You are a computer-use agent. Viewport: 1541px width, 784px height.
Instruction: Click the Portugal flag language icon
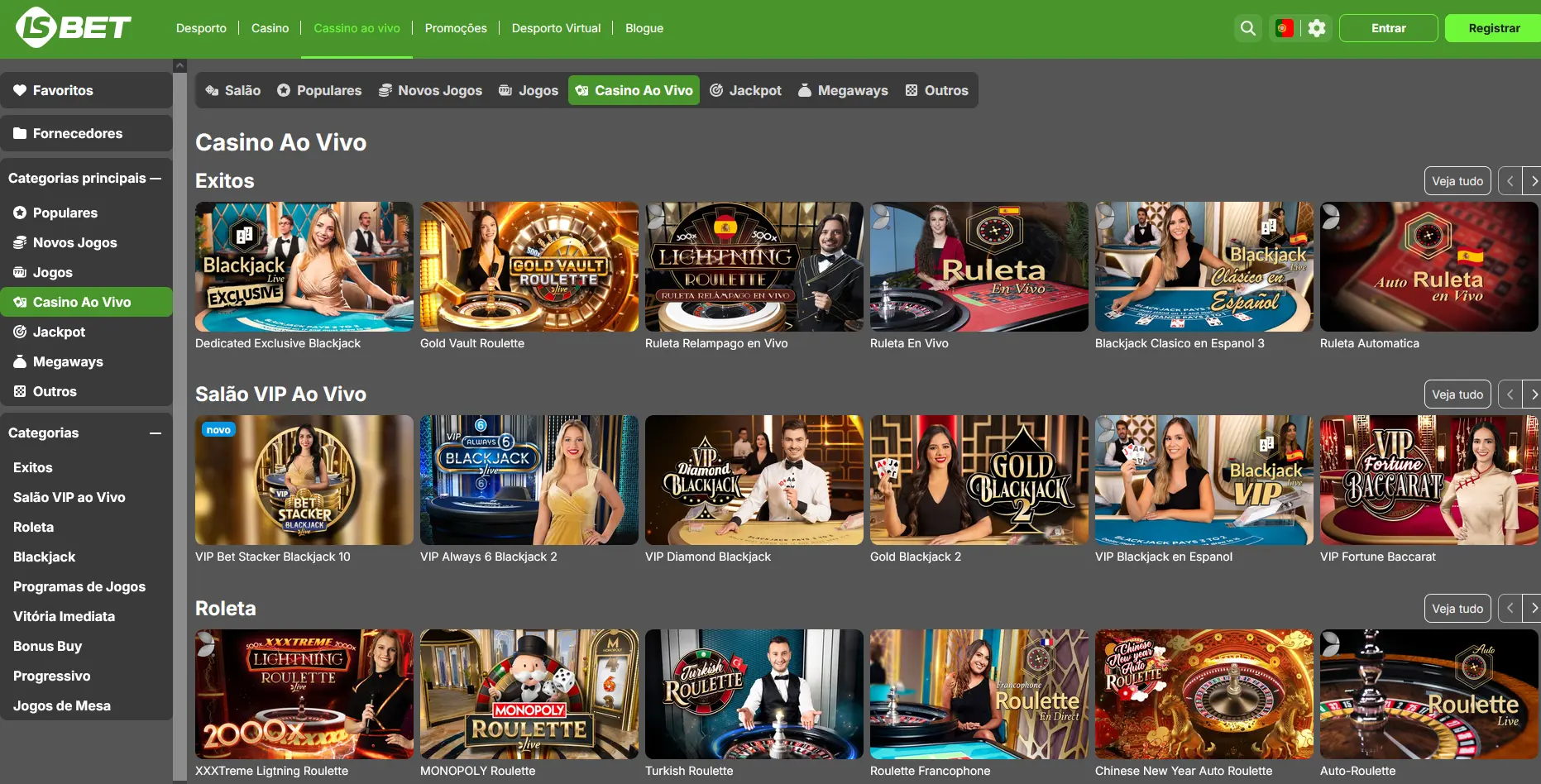pos(1285,28)
